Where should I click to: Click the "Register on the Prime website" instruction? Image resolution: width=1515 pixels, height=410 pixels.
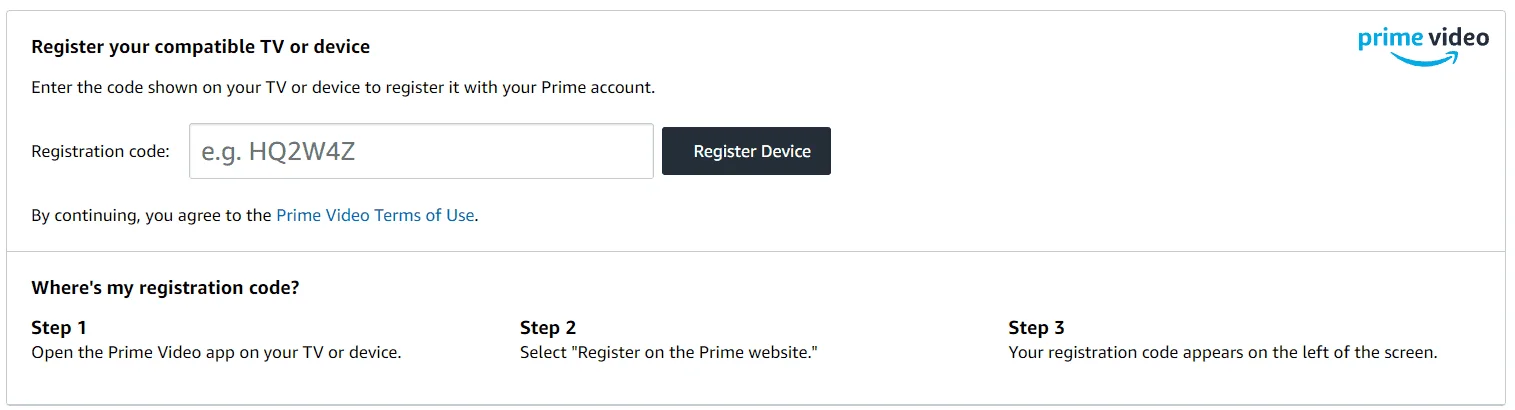click(x=669, y=353)
